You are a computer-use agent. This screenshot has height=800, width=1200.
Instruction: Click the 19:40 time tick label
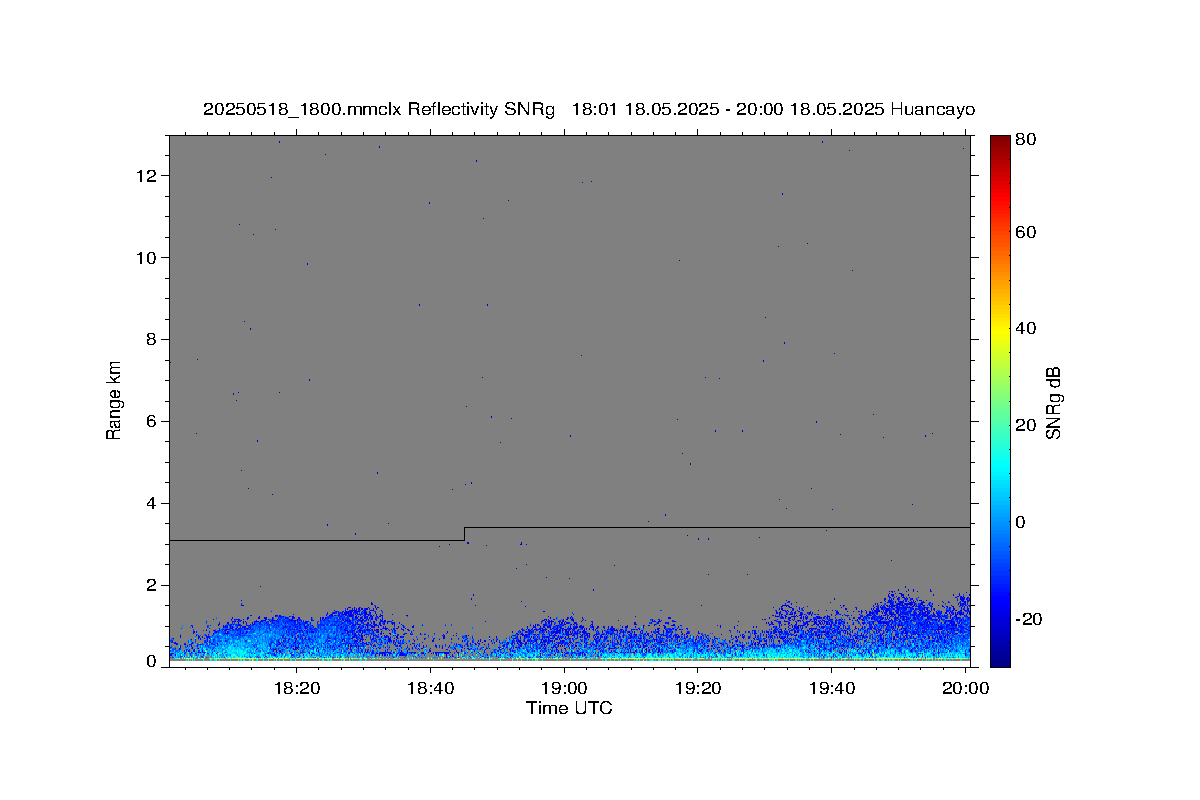(x=832, y=688)
